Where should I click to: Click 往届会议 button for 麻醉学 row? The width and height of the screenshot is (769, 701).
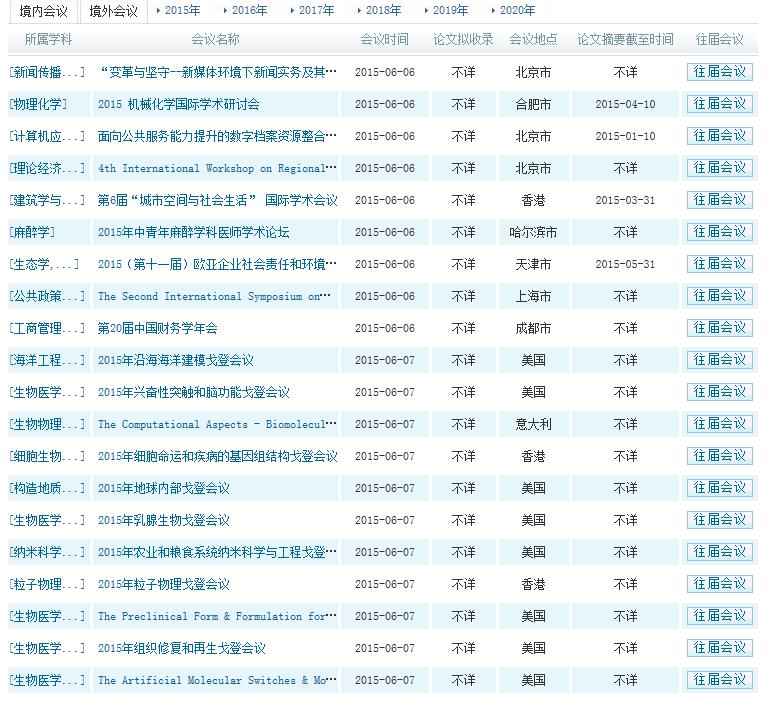coord(719,232)
